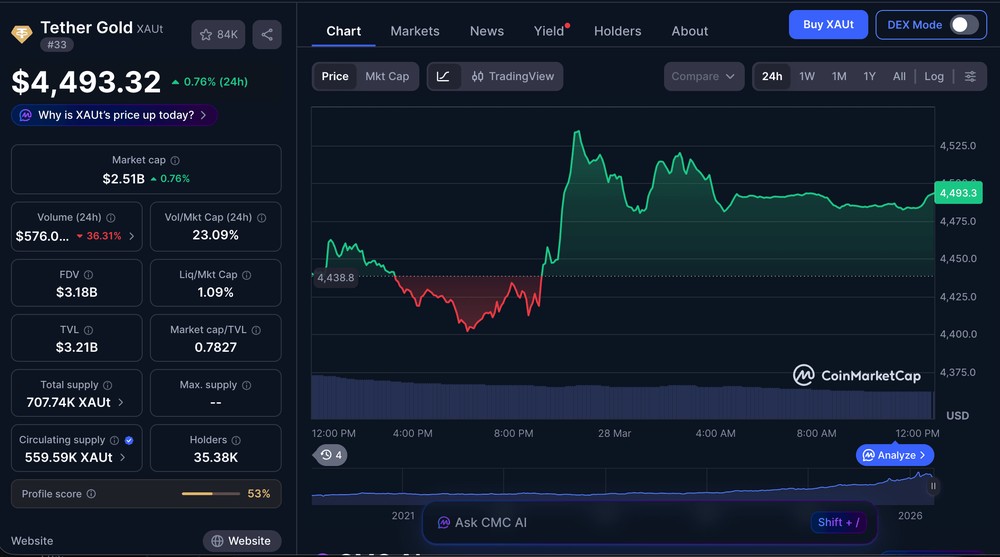Select the 1W time range

pos(807,77)
